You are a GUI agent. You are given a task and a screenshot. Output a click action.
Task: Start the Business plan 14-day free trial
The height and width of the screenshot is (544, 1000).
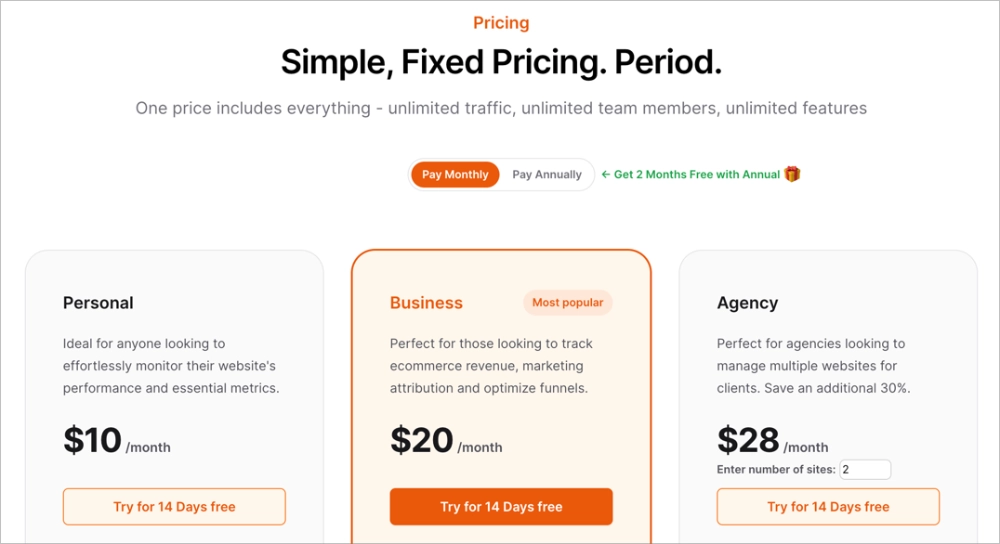pyautogui.click(x=501, y=507)
